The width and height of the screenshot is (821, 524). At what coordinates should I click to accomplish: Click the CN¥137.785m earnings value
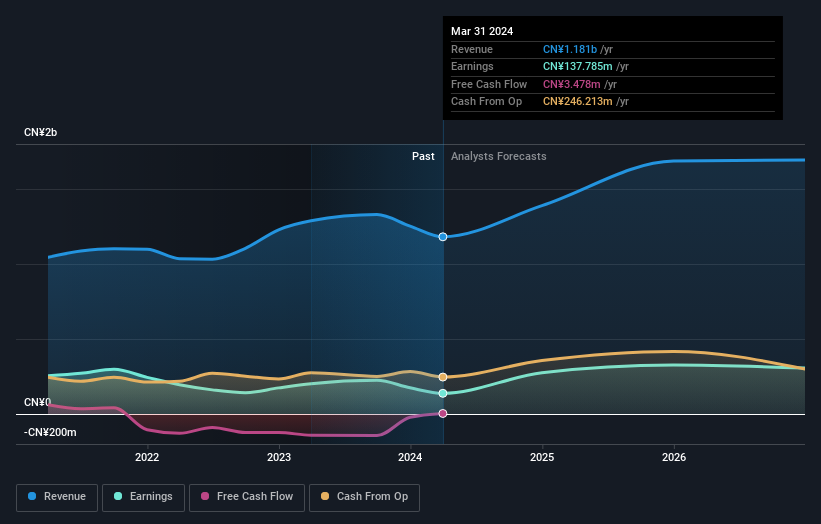click(x=578, y=66)
